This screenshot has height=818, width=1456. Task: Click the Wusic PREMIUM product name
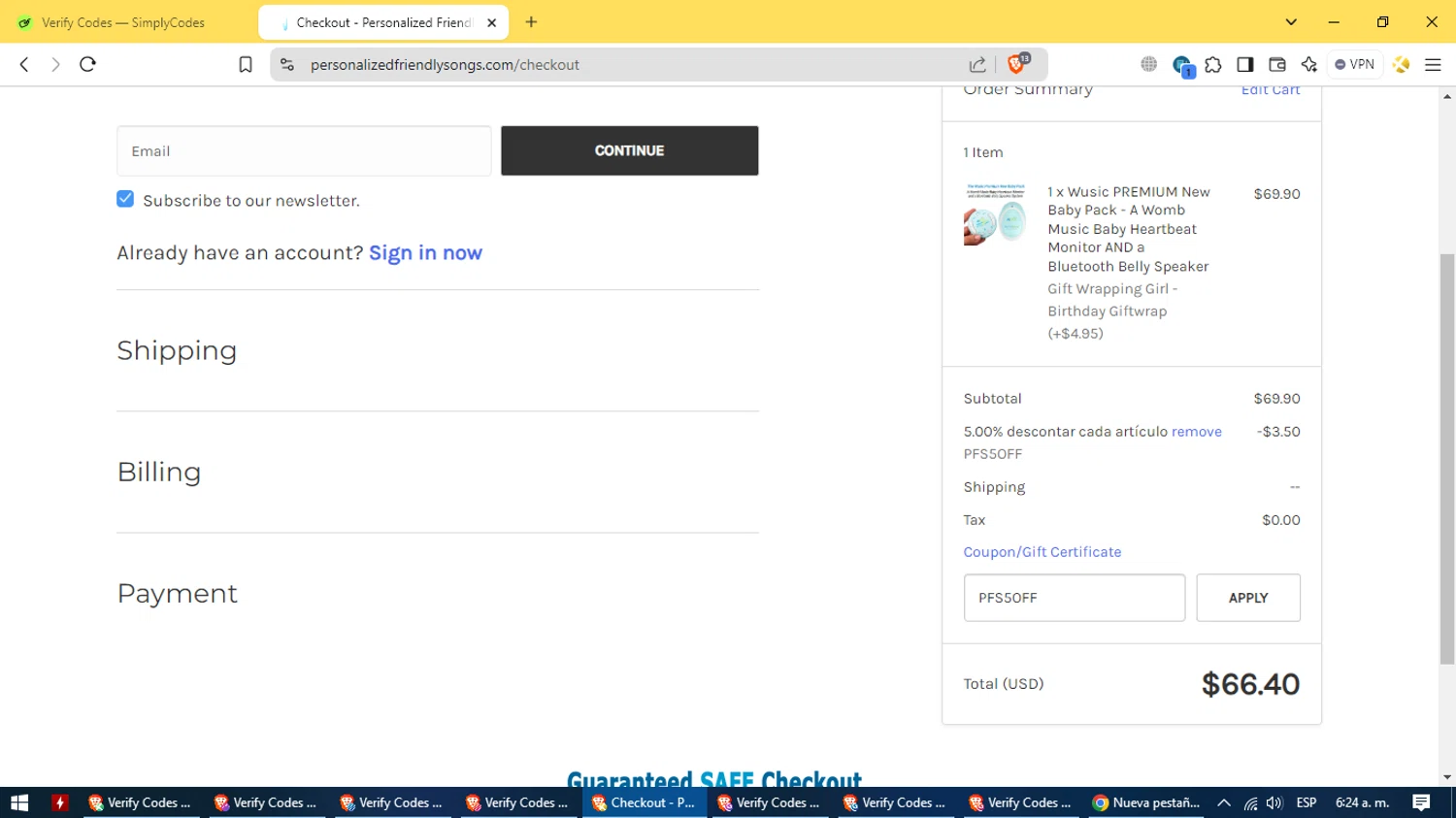click(x=1129, y=229)
